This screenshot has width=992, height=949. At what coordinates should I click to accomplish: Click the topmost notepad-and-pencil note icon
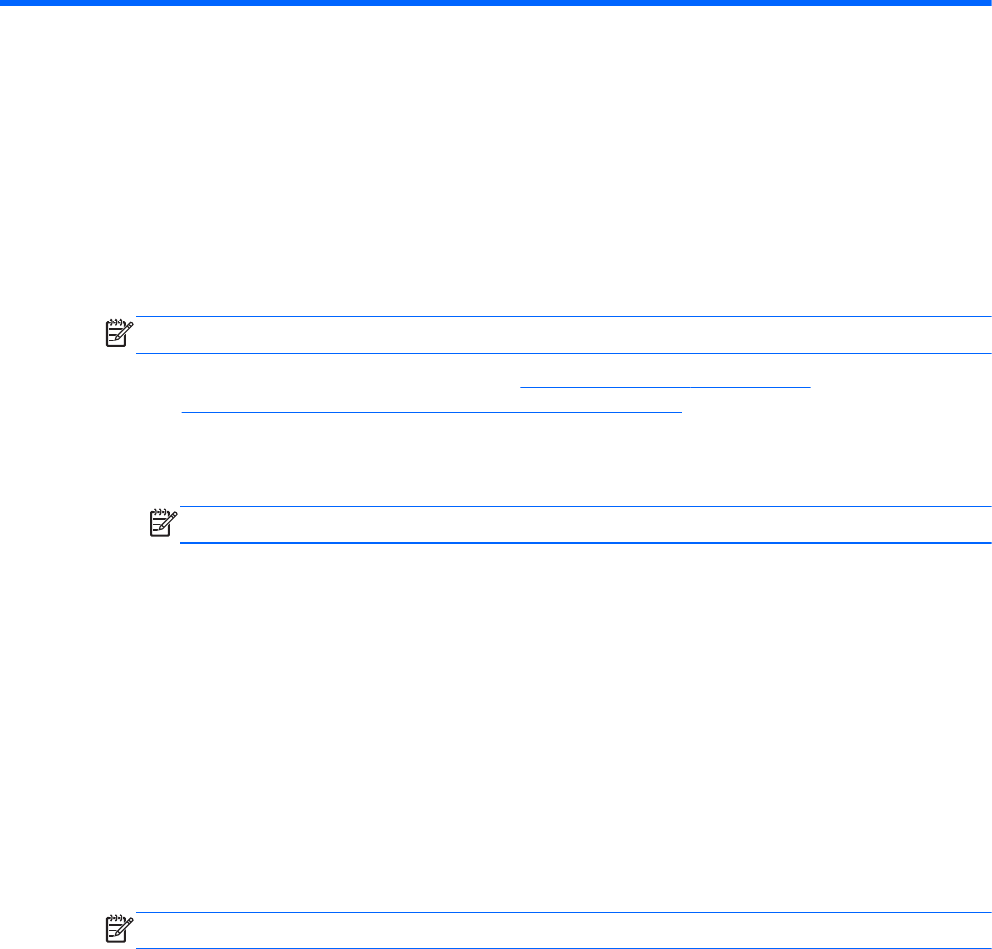tap(119, 333)
